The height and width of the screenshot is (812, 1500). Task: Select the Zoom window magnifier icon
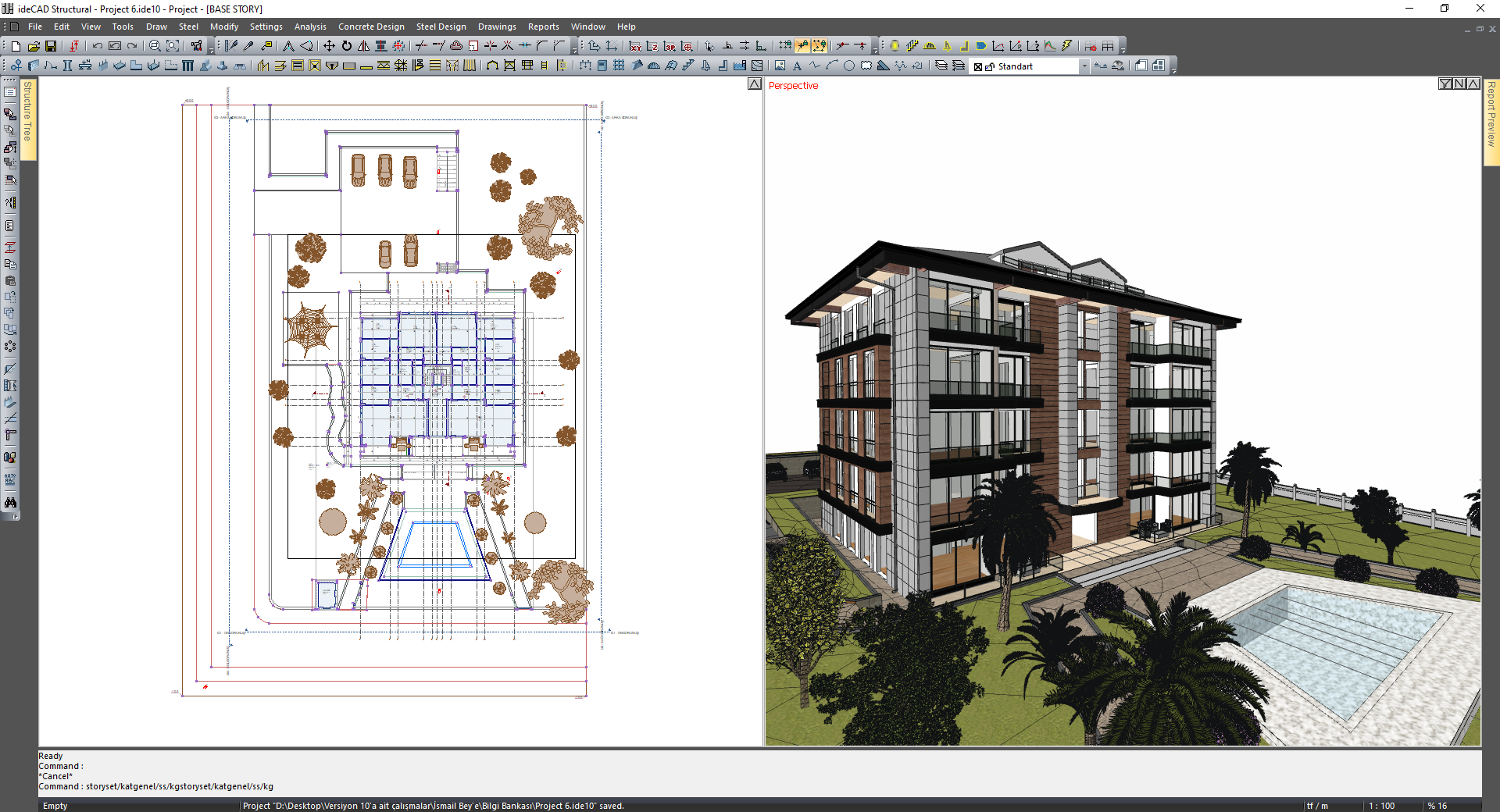pyautogui.click(x=155, y=46)
